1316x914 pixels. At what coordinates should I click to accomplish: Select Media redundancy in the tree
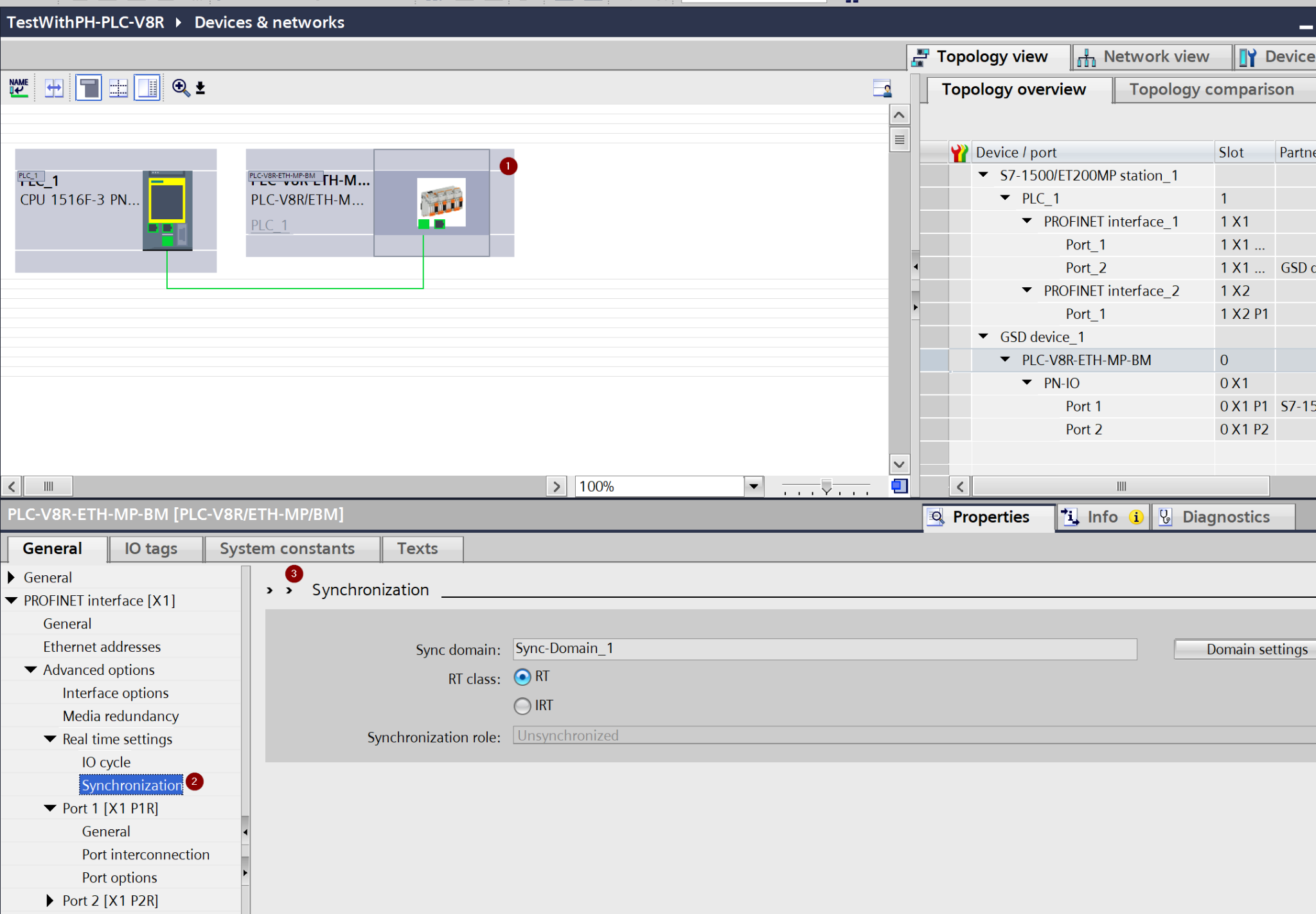[121, 716]
